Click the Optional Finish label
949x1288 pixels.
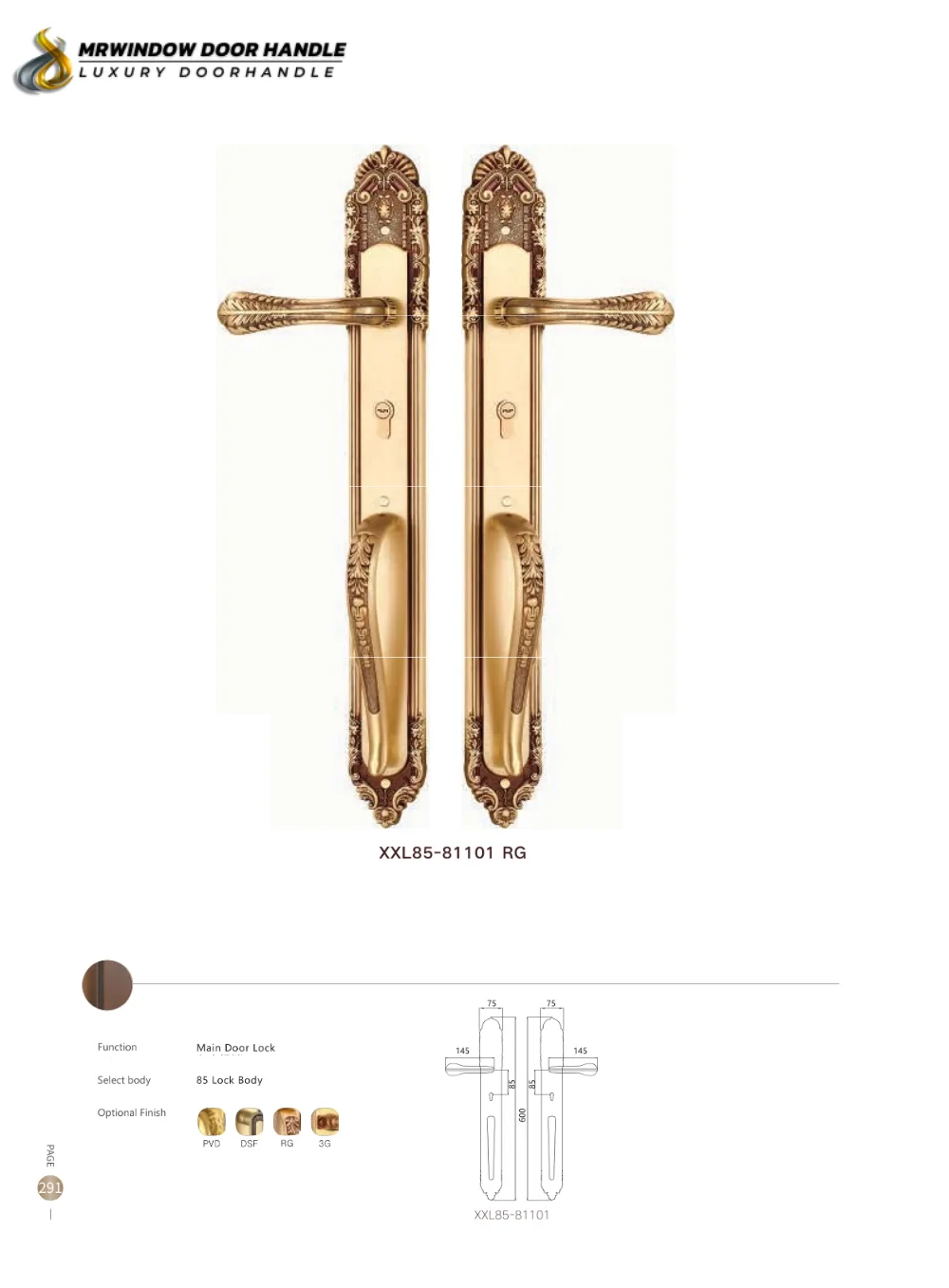[x=132, y=1112]
